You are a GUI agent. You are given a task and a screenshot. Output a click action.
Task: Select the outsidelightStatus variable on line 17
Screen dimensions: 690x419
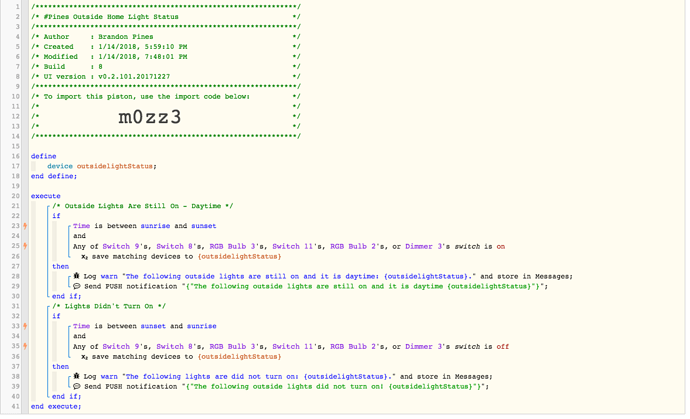(x=115, y=166)
